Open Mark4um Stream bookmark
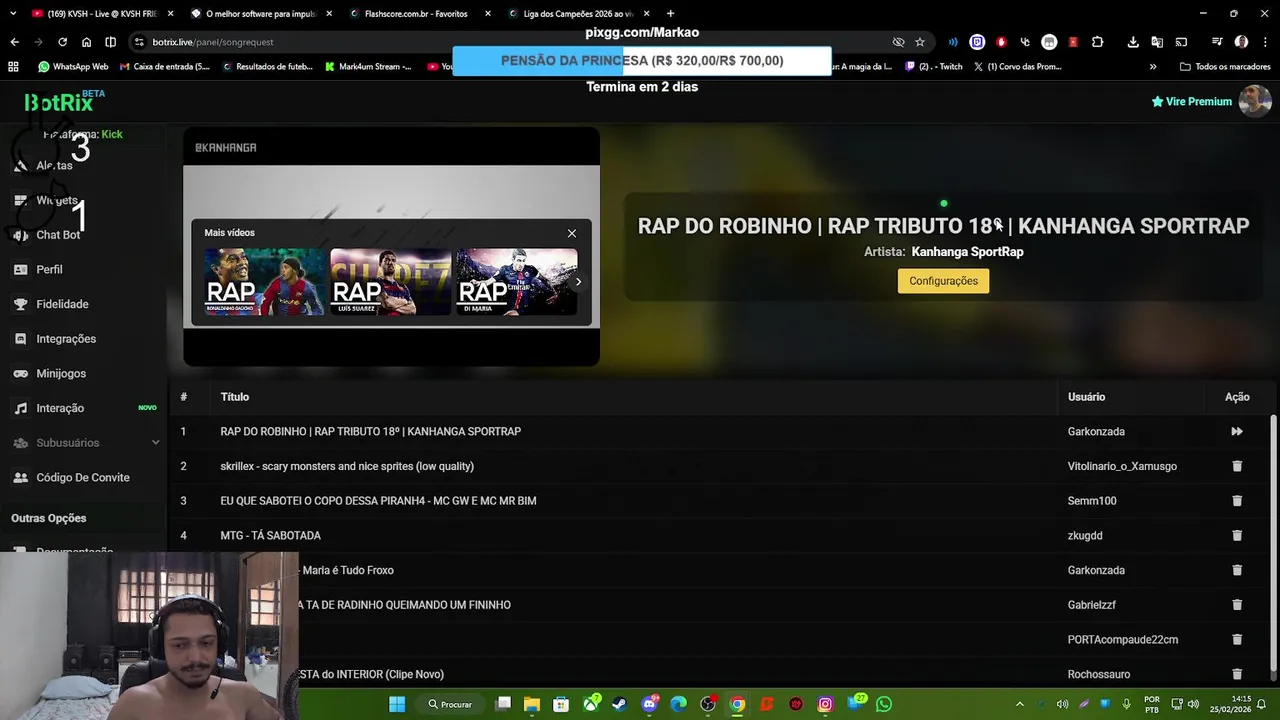The height and width of the screenshot is (720, 1280). (x=368, y=67)
